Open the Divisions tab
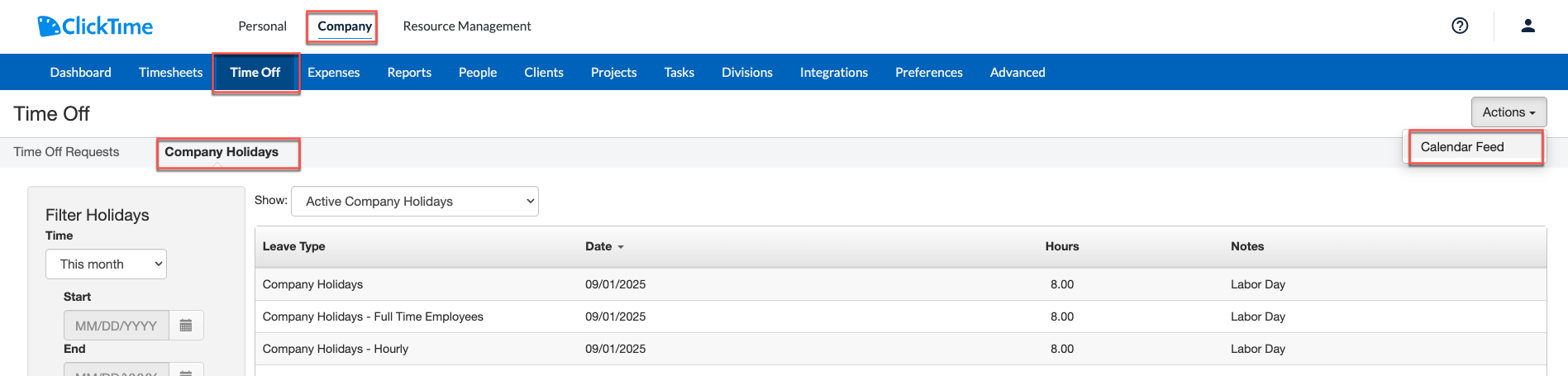The height and width of the screenshot is (376, 1568). (x=747, y=73)
